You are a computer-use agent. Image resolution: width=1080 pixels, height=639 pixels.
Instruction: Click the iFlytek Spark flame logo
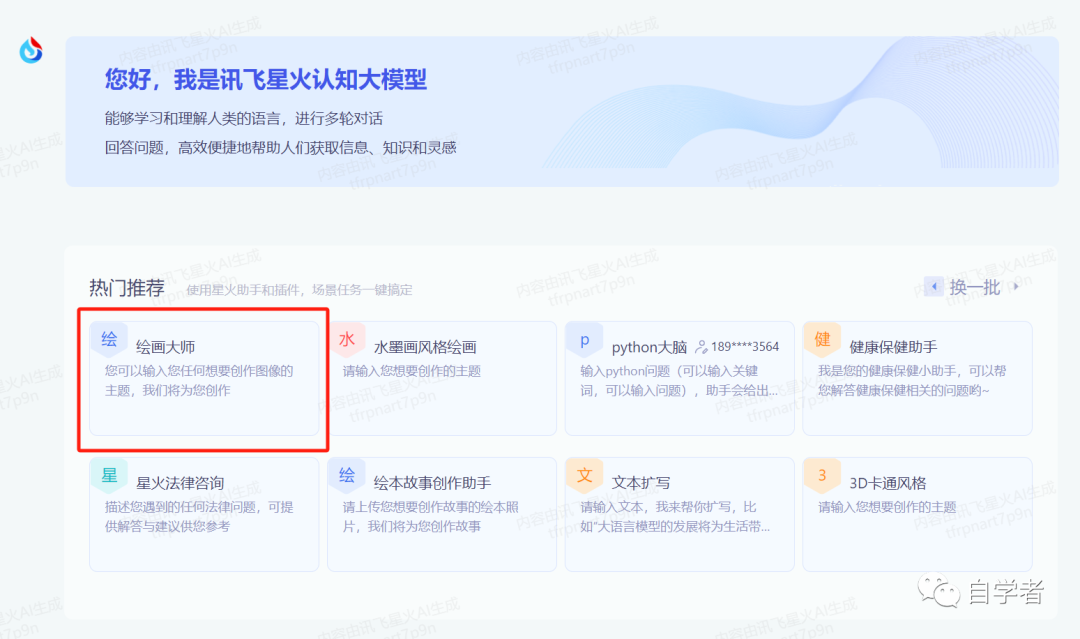coord(31,50)
